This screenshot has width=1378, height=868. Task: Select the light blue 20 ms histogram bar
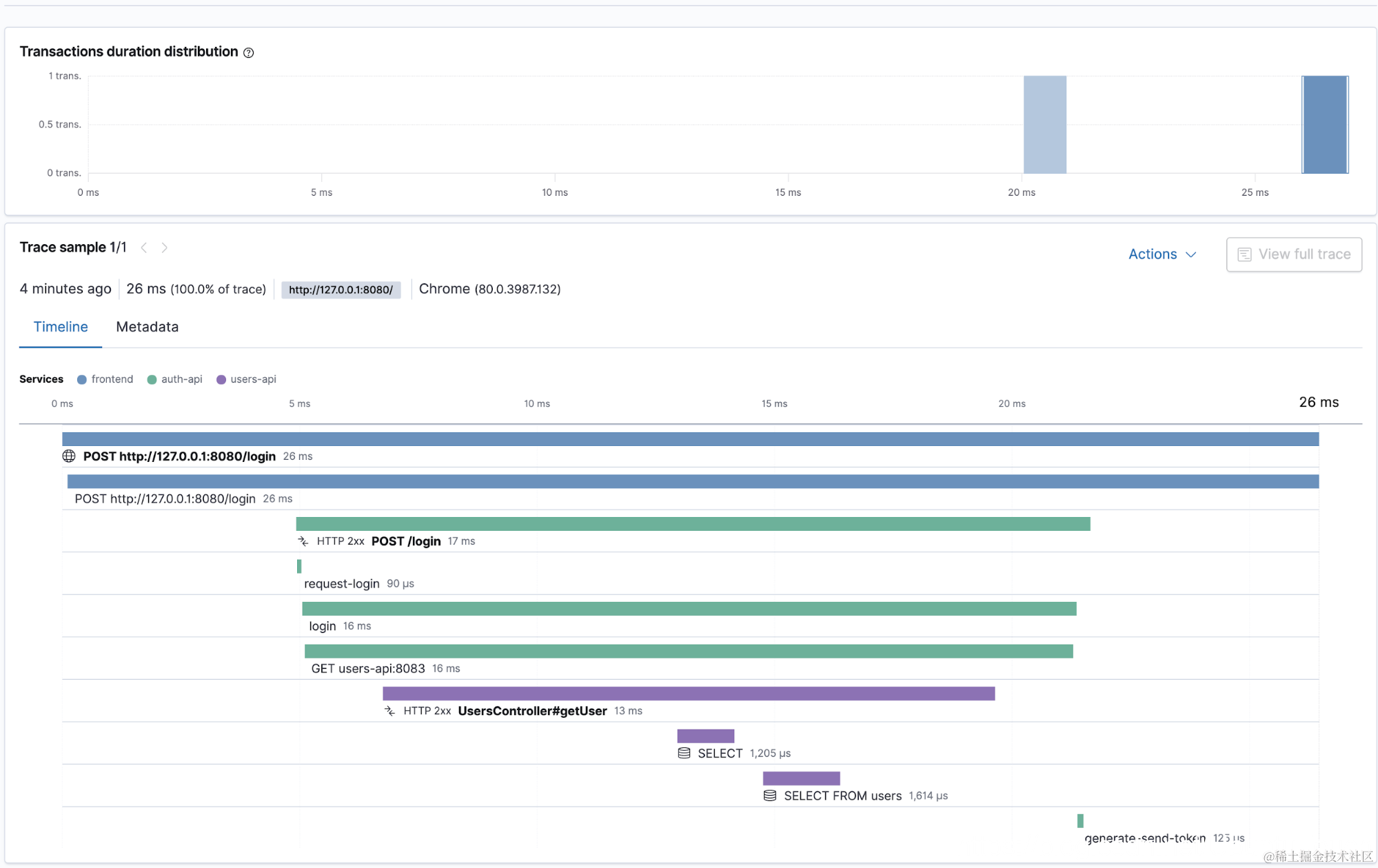1044,125
